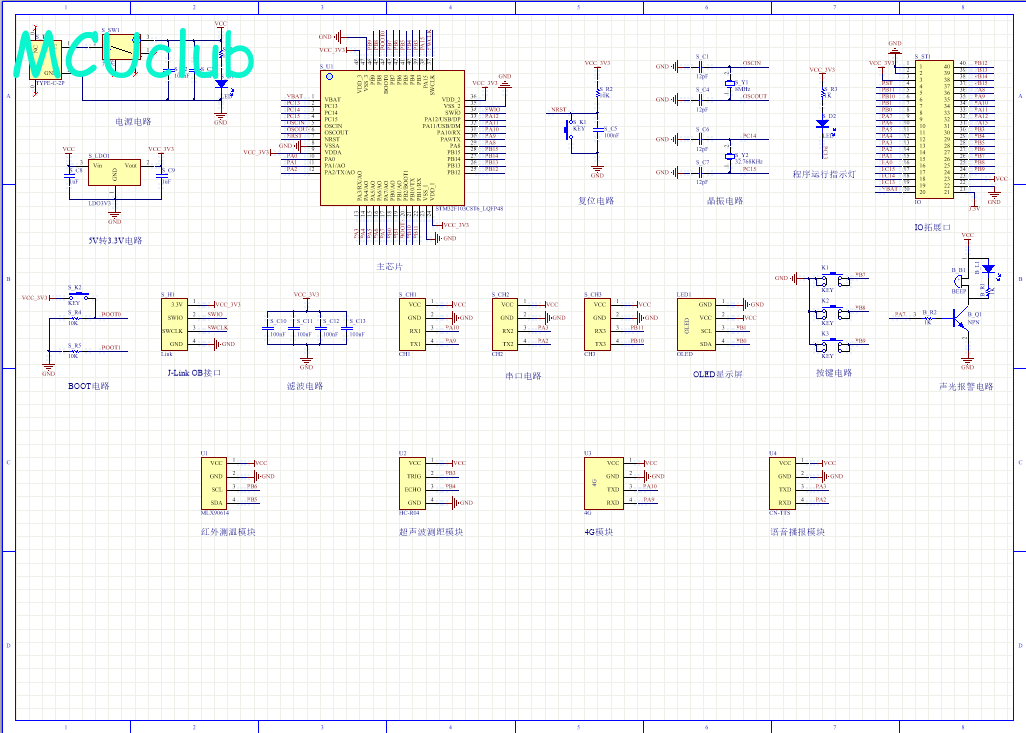Select the S_CH1 serial connector block

[x=412, y=325]
